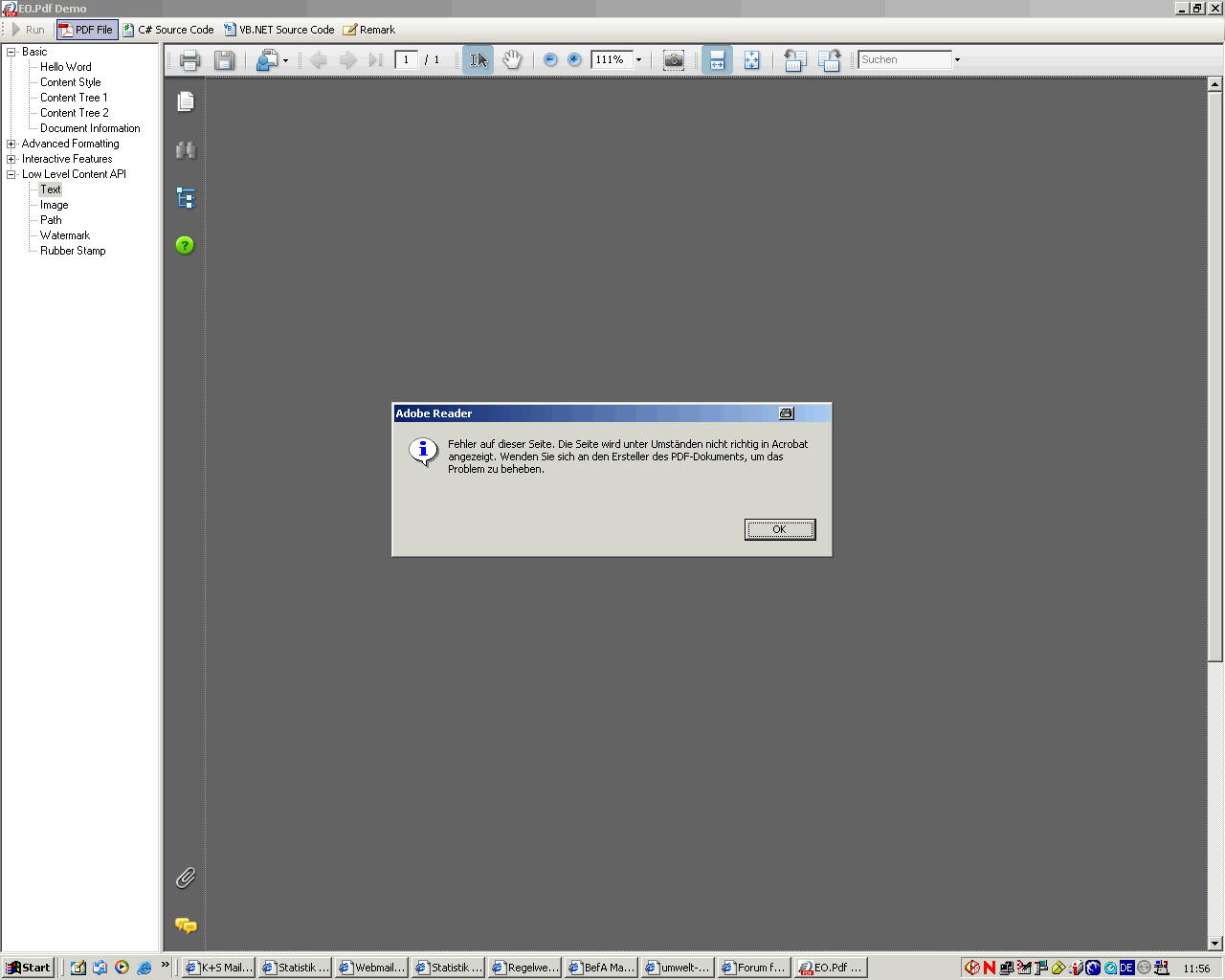
Task: Switch to Webmail taskbar window
Action: 371,968
